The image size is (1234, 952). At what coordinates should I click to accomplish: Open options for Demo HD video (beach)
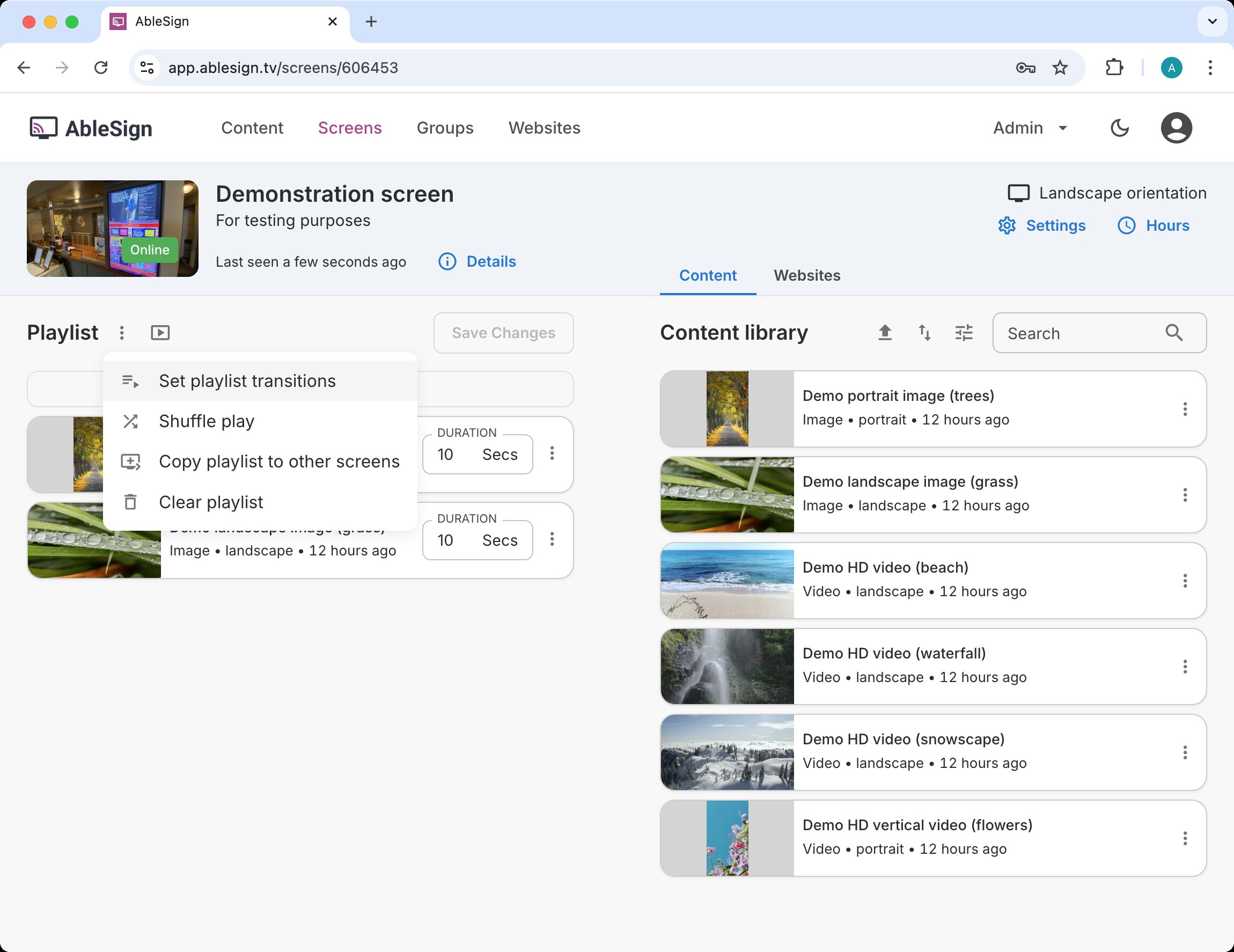point(1185,581)
